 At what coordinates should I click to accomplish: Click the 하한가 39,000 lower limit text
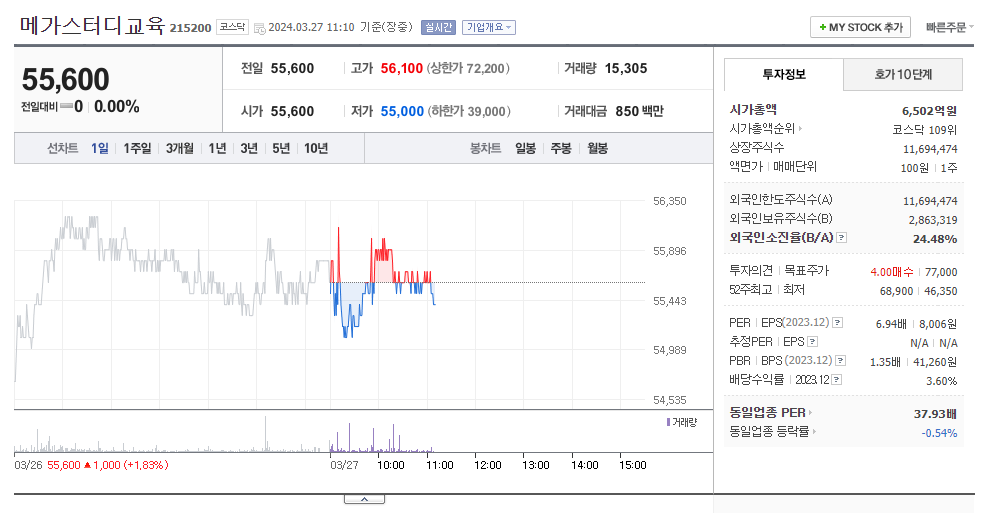coord(469,111)
